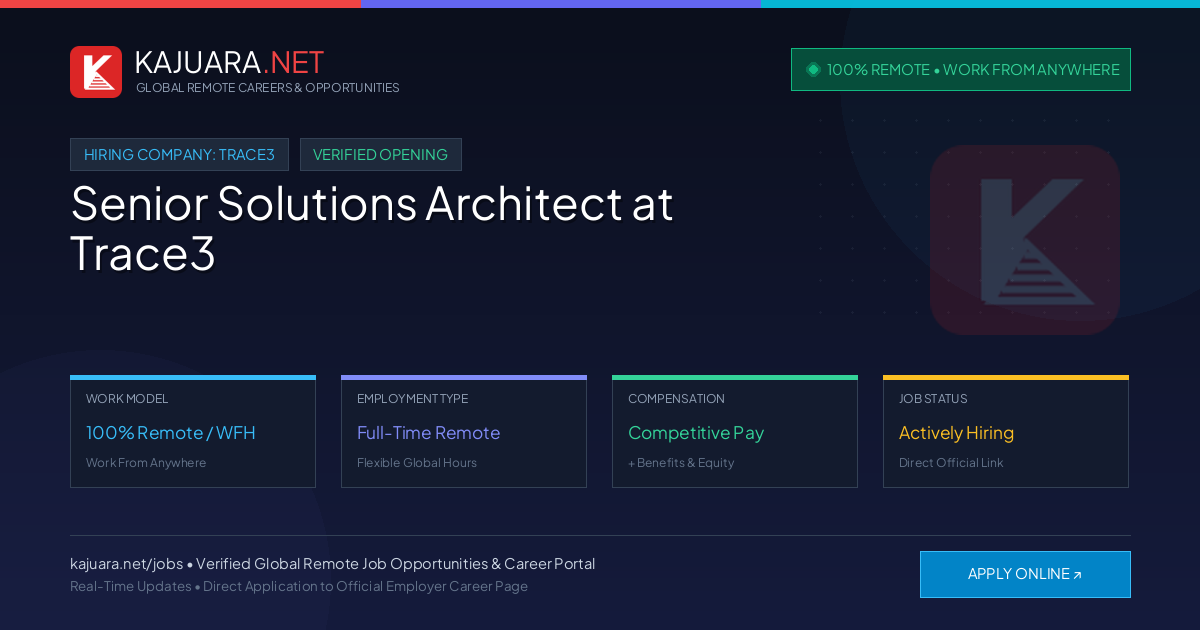Click the Verified Opening tag
Viewport: 1200px width, 630px height.
pyautogui.click(x=381, y=155)
